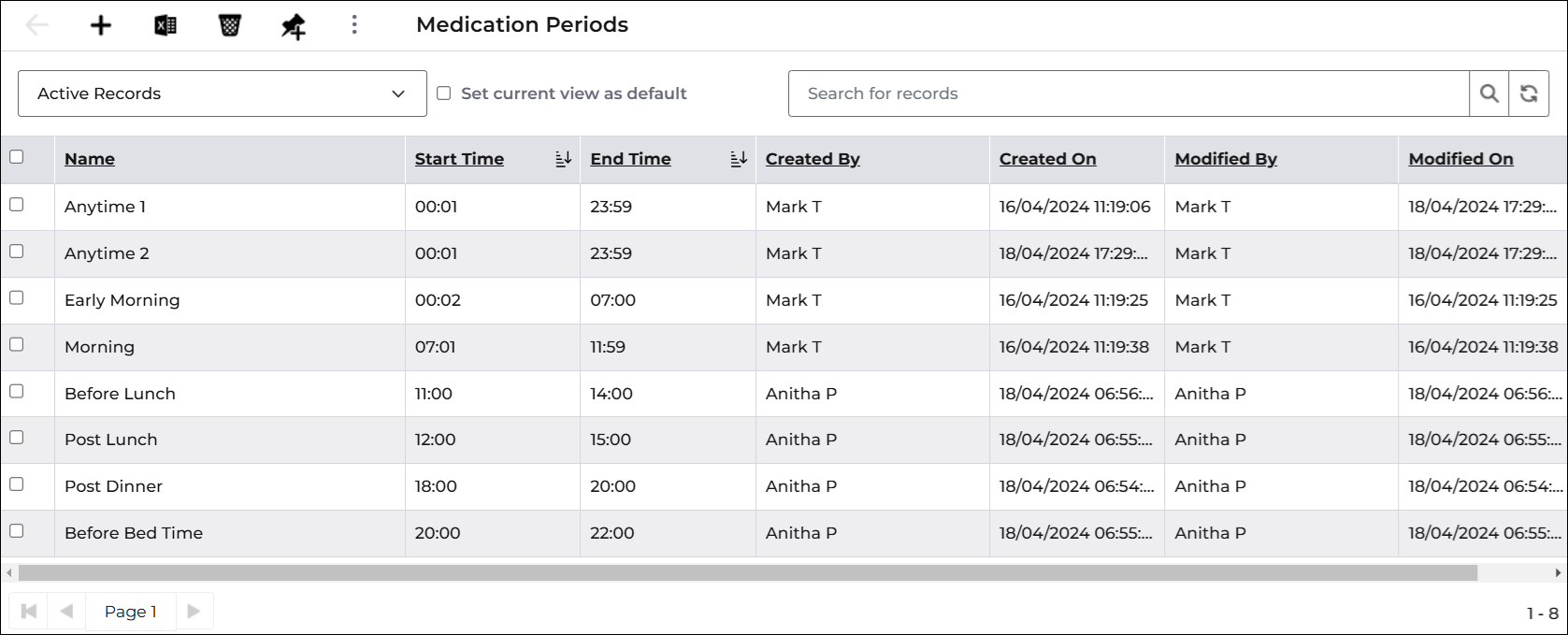
Task: Open the Early Morning record
Action: (x=122, y=300)
